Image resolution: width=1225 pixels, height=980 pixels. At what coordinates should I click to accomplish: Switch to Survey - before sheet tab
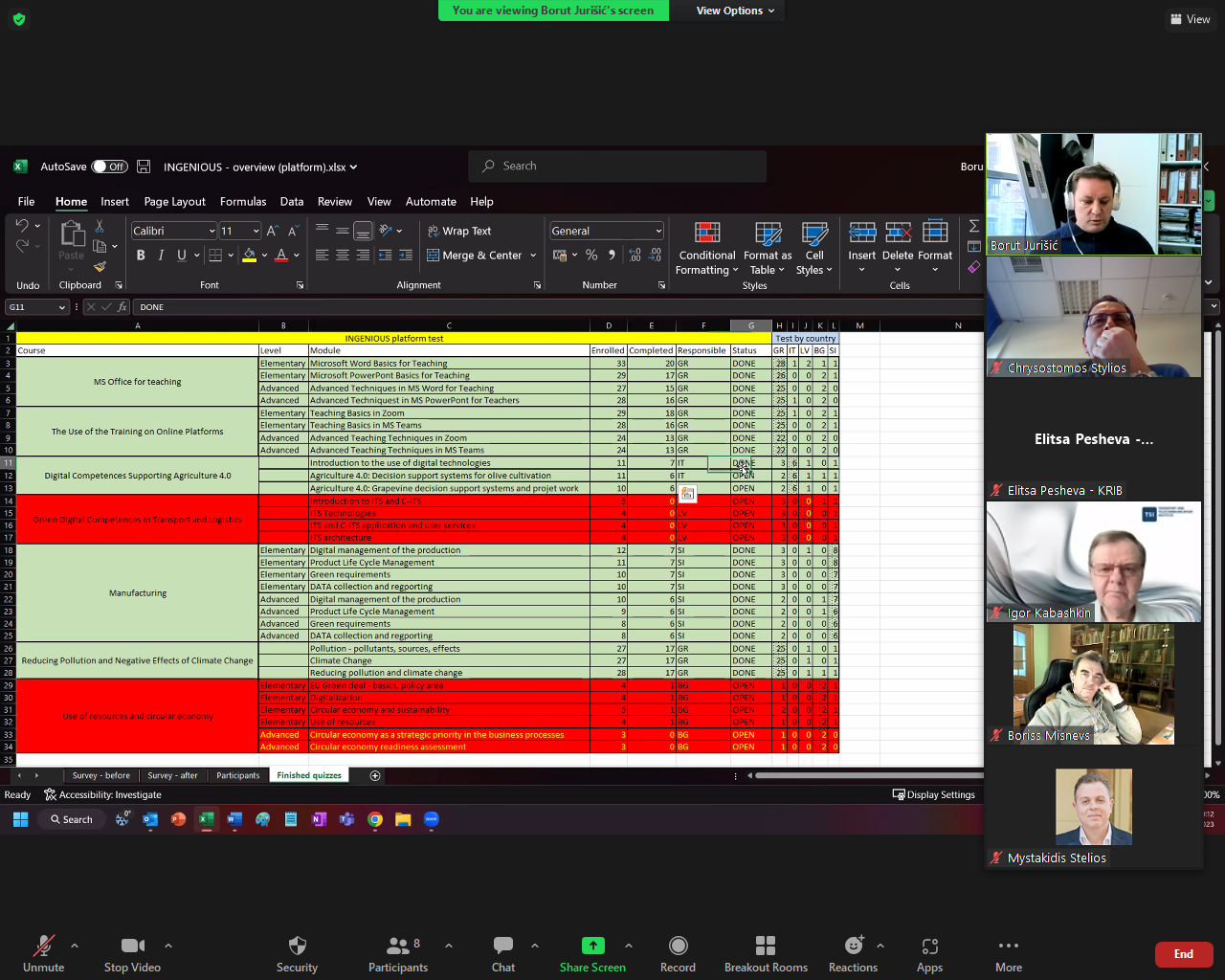[100, 775]
